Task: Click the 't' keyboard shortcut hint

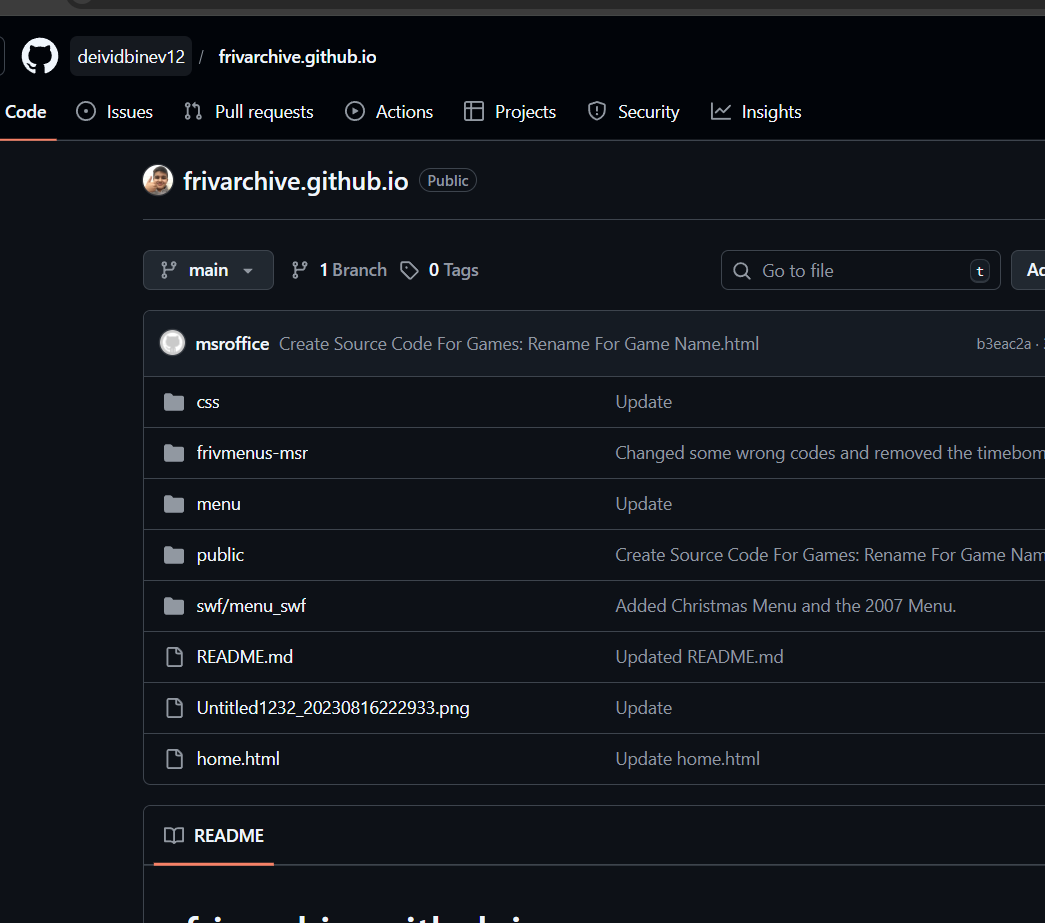Action: coord(980,271)
